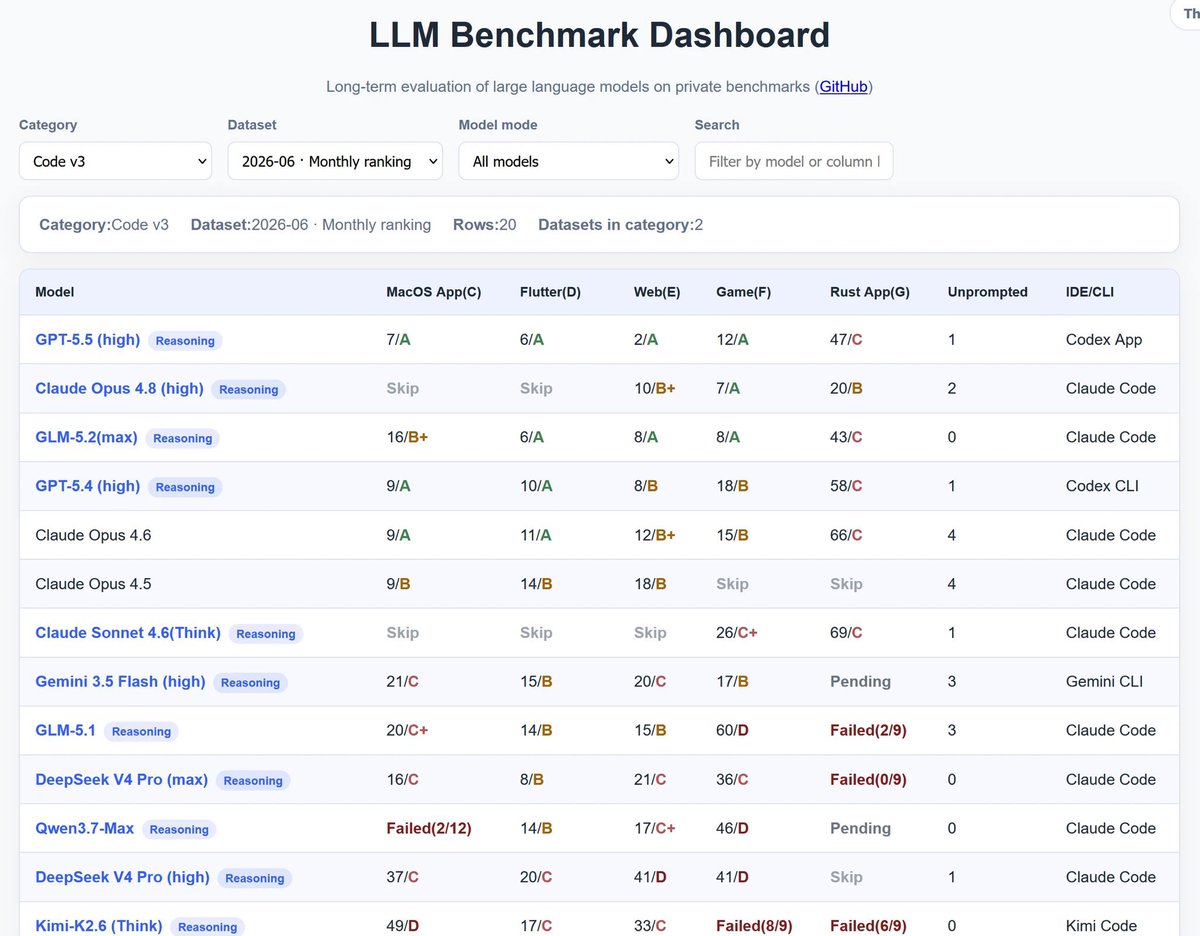This screenshot has height=936, width=1200.
Task: Select the Claude Opus 4.6 model name
Action: tap(93, 535)
